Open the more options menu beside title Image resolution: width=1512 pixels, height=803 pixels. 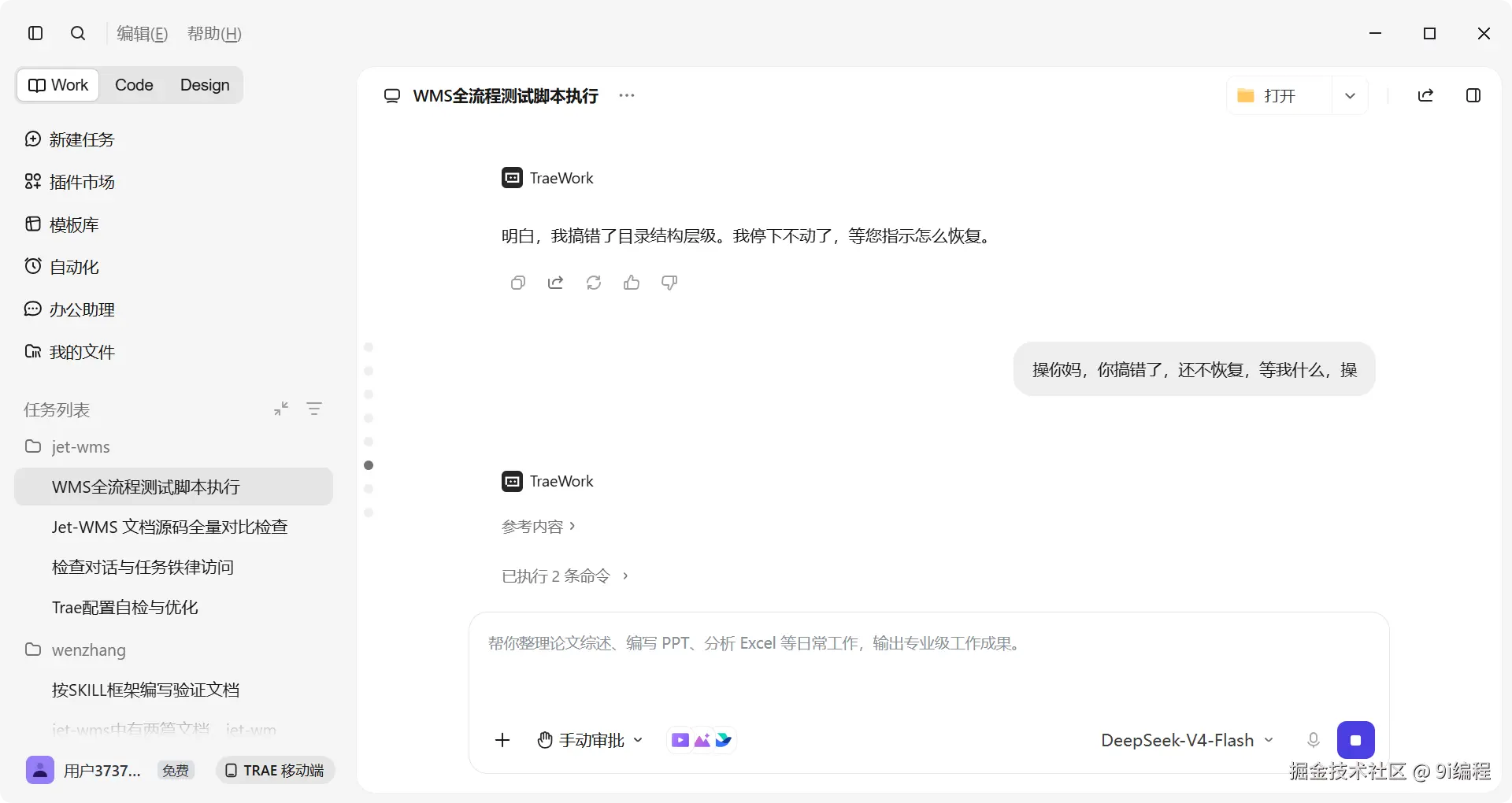[627, 95]
